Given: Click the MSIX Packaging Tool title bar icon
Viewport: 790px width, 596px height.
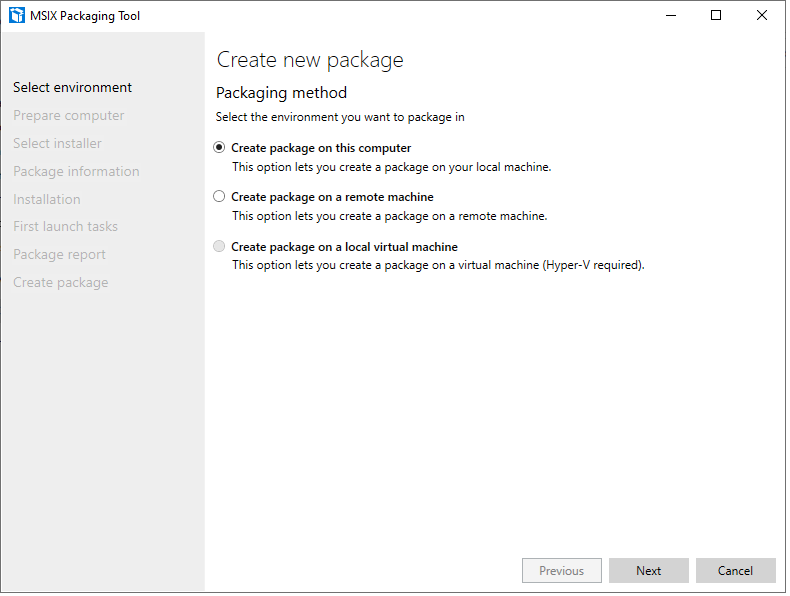Looking at the screenshot, I should pyautogui.click(x=16, y=15).
